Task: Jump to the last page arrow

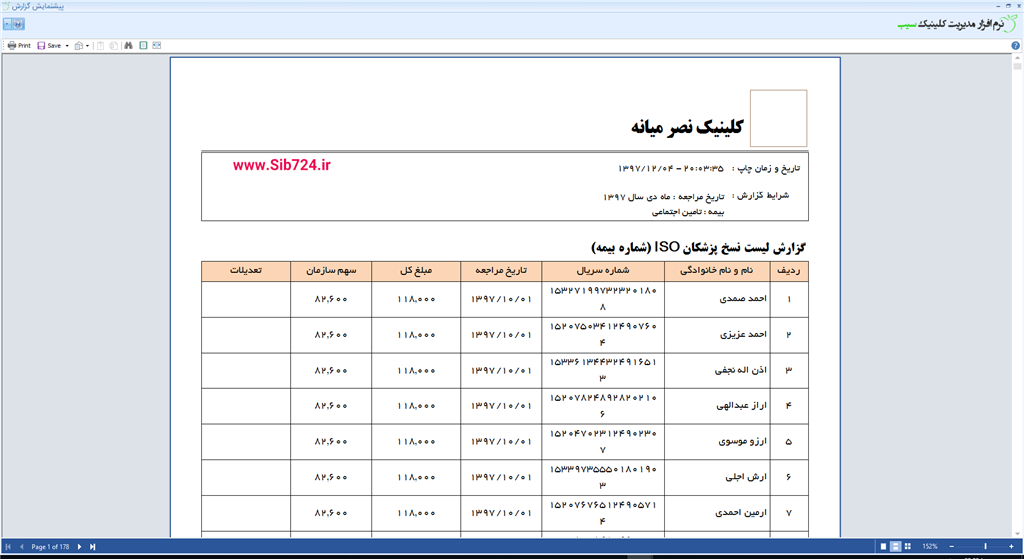Action: 93,547
